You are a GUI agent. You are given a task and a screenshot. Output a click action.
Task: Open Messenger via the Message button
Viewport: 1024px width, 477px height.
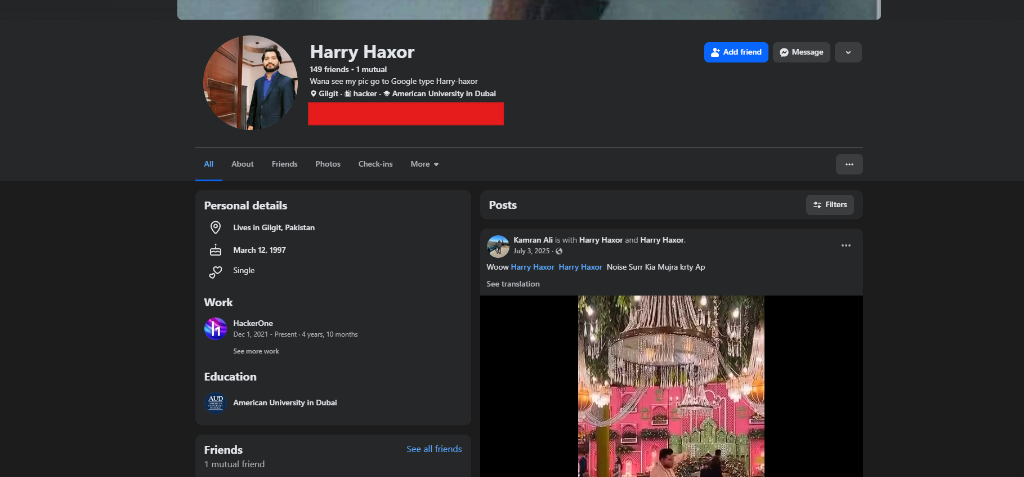click(801, 52)
